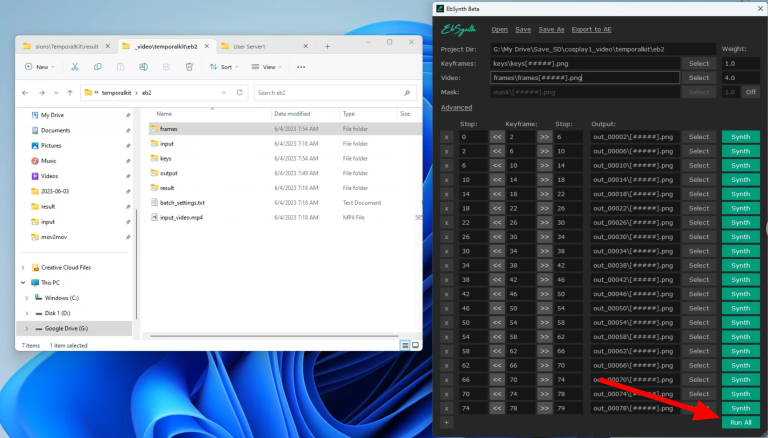The width and height of the screenshot is (768, 438).
Task: Open the View dropdown in File Explorer
Action: [266, 67]
